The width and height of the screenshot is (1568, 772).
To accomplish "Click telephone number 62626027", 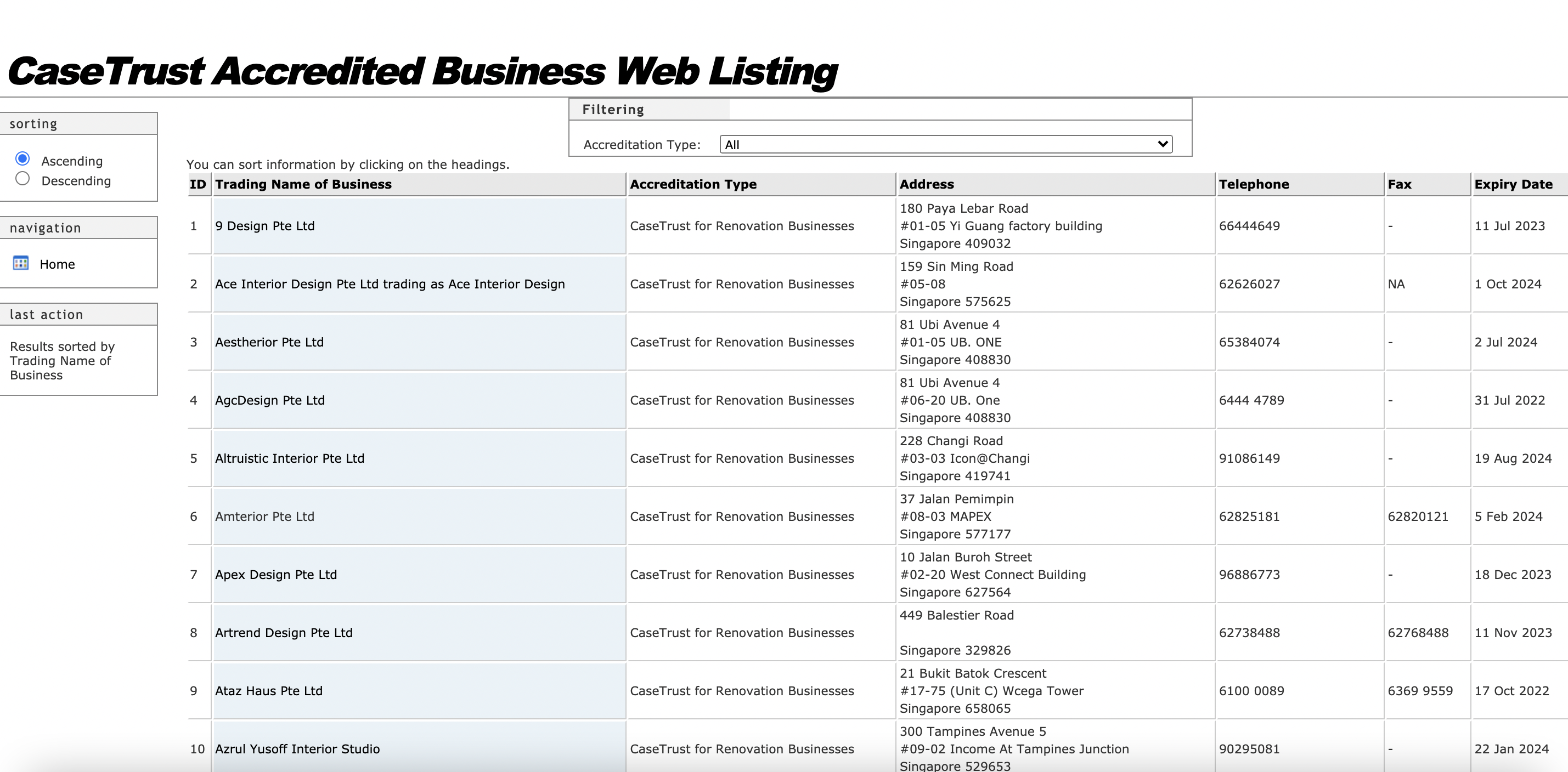I will [1249, 284].
